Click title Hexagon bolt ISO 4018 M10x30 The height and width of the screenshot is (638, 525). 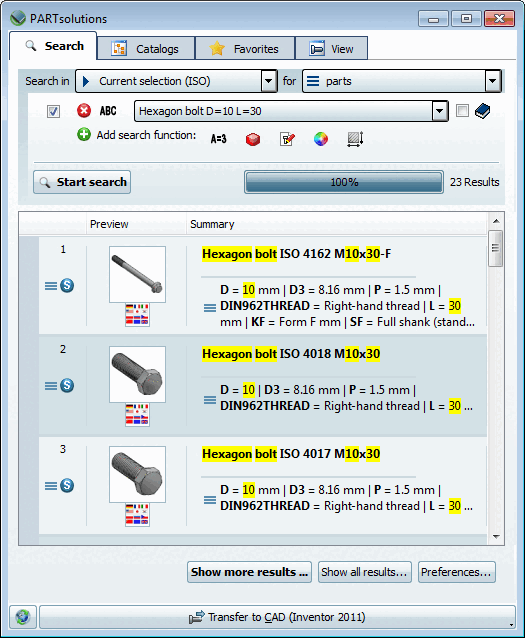(291, 354)
